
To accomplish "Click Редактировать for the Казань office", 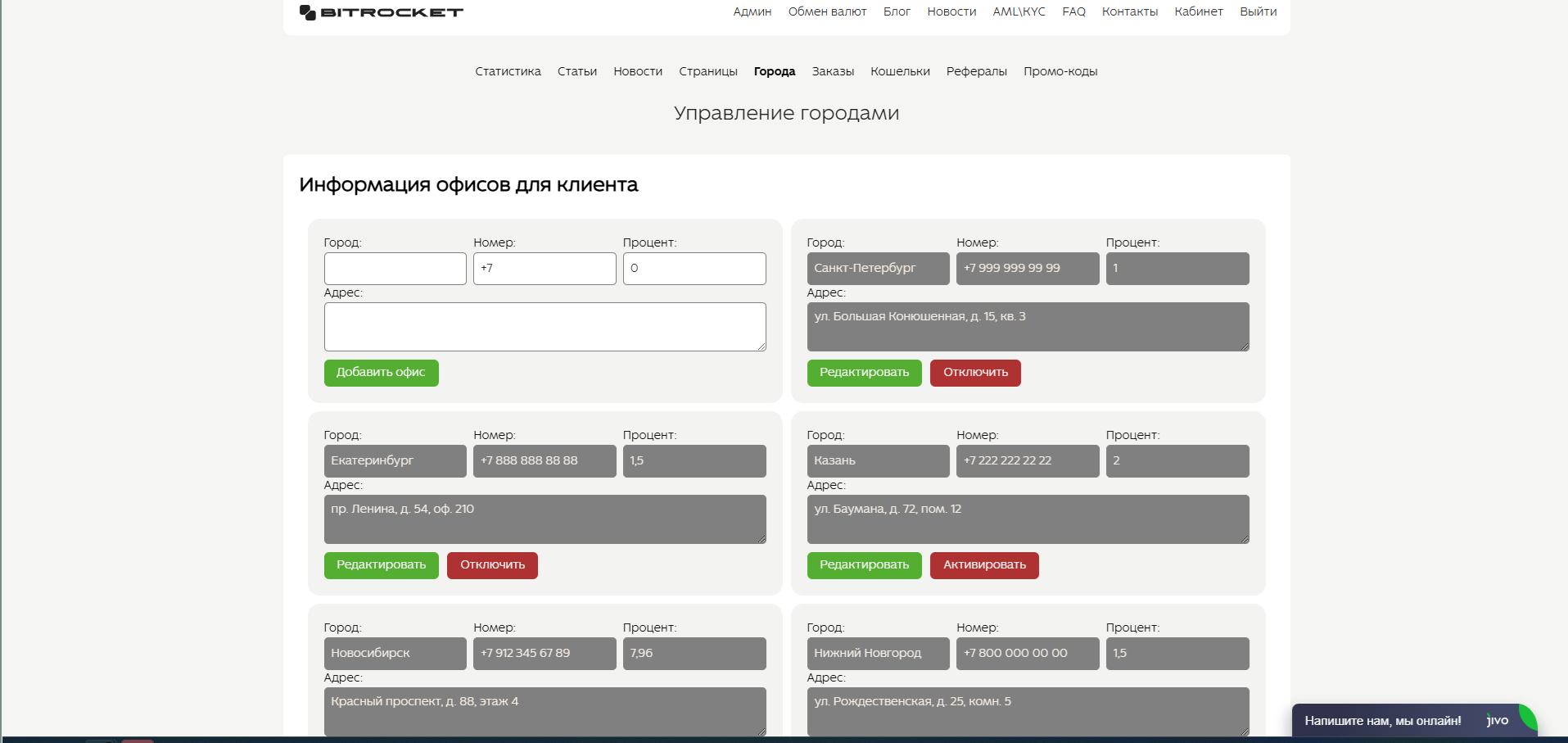I will tap(865, 565).
